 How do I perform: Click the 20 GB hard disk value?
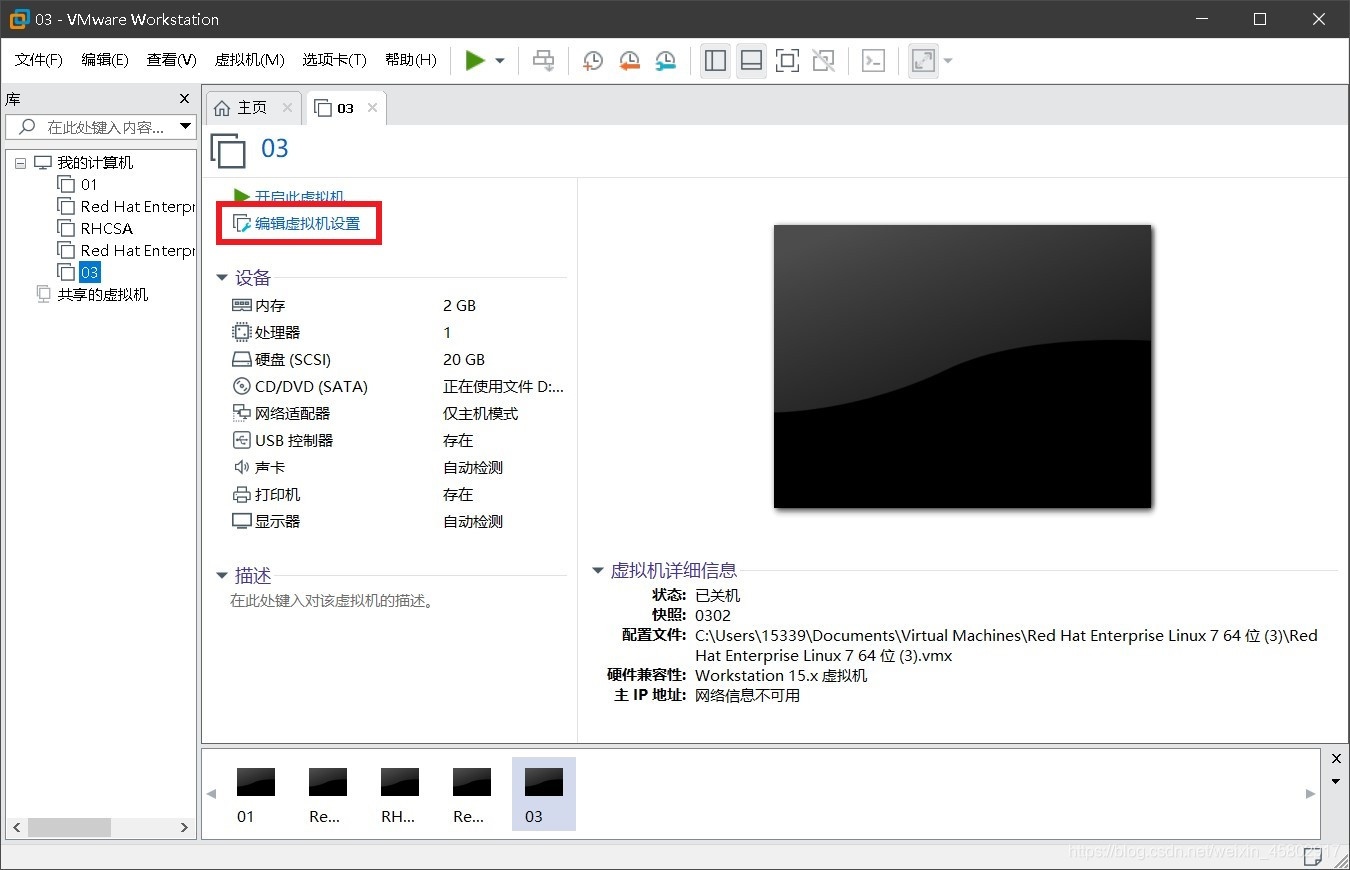click(x=464, y=359)
